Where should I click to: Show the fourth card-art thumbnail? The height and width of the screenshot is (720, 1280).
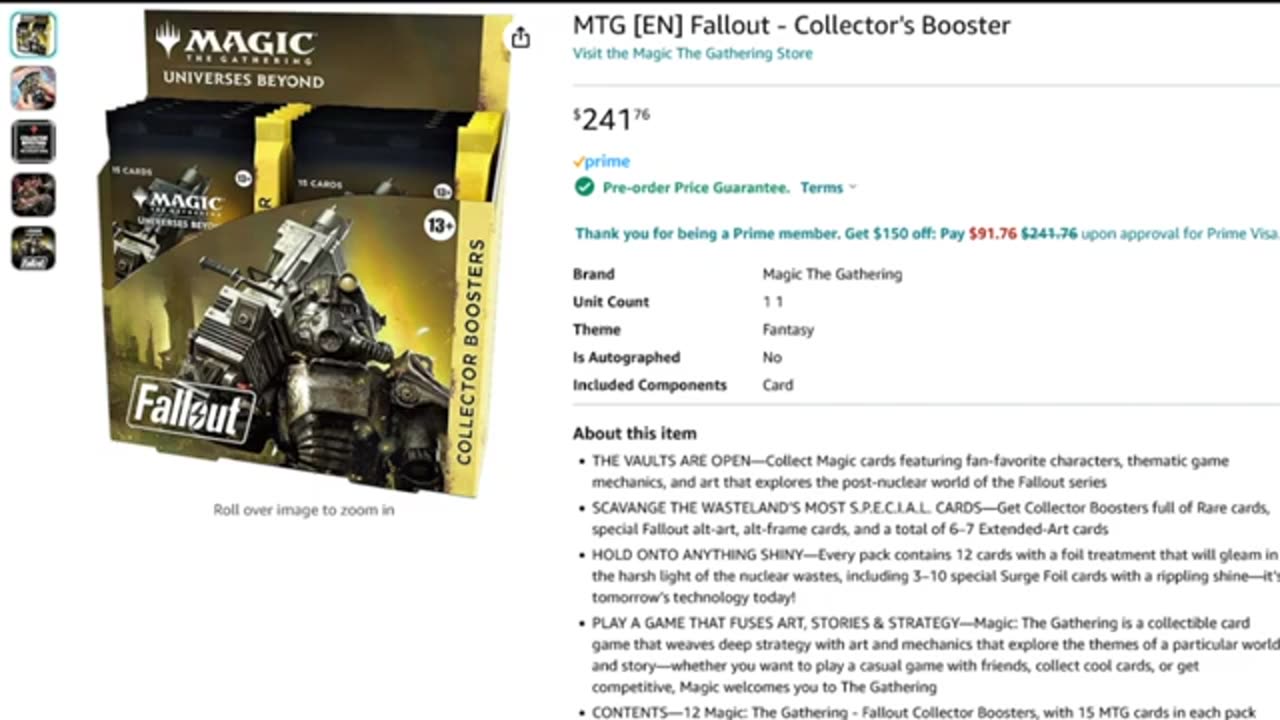pos(33,194)
